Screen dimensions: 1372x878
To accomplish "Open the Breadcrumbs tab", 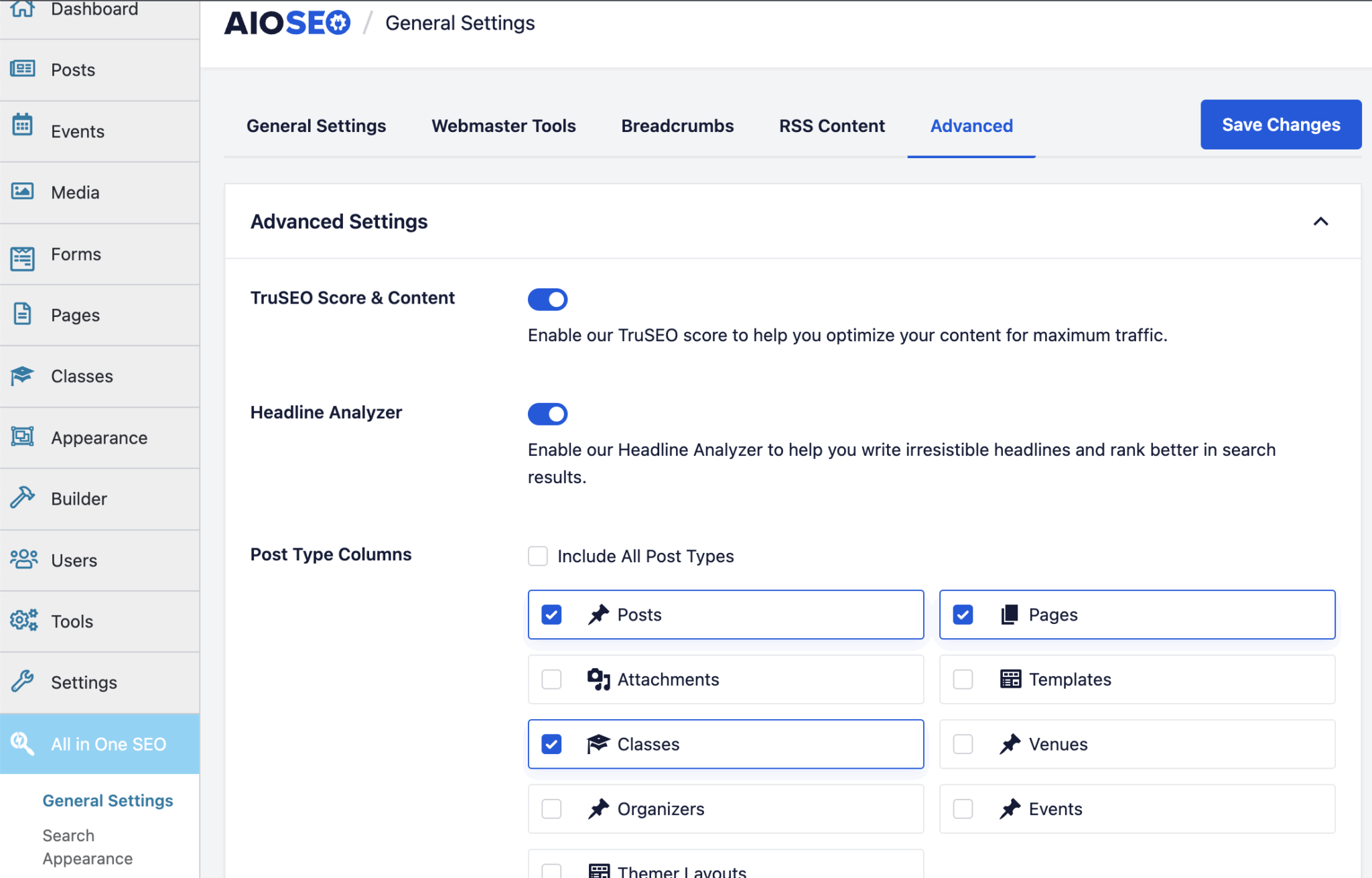I will coord(677,126).
